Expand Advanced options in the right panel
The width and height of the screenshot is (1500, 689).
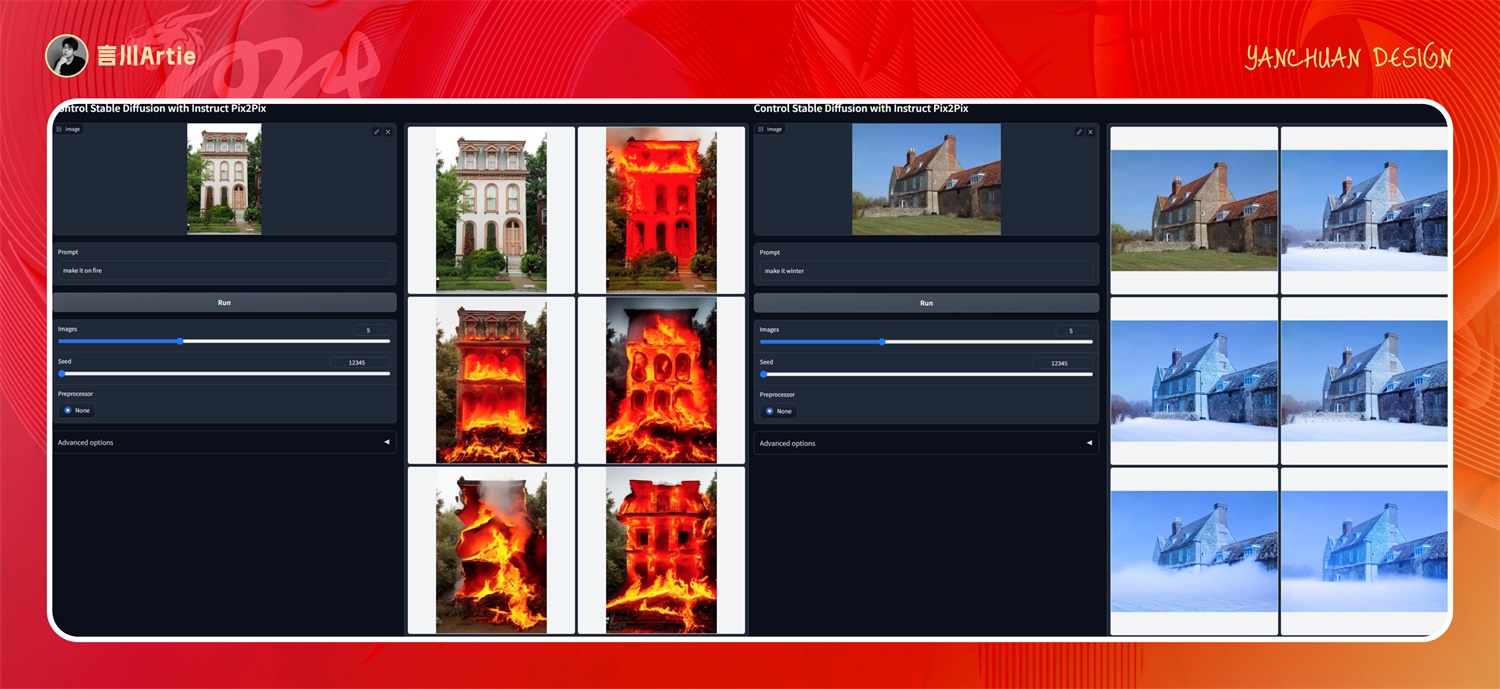(x=926, y=443)
